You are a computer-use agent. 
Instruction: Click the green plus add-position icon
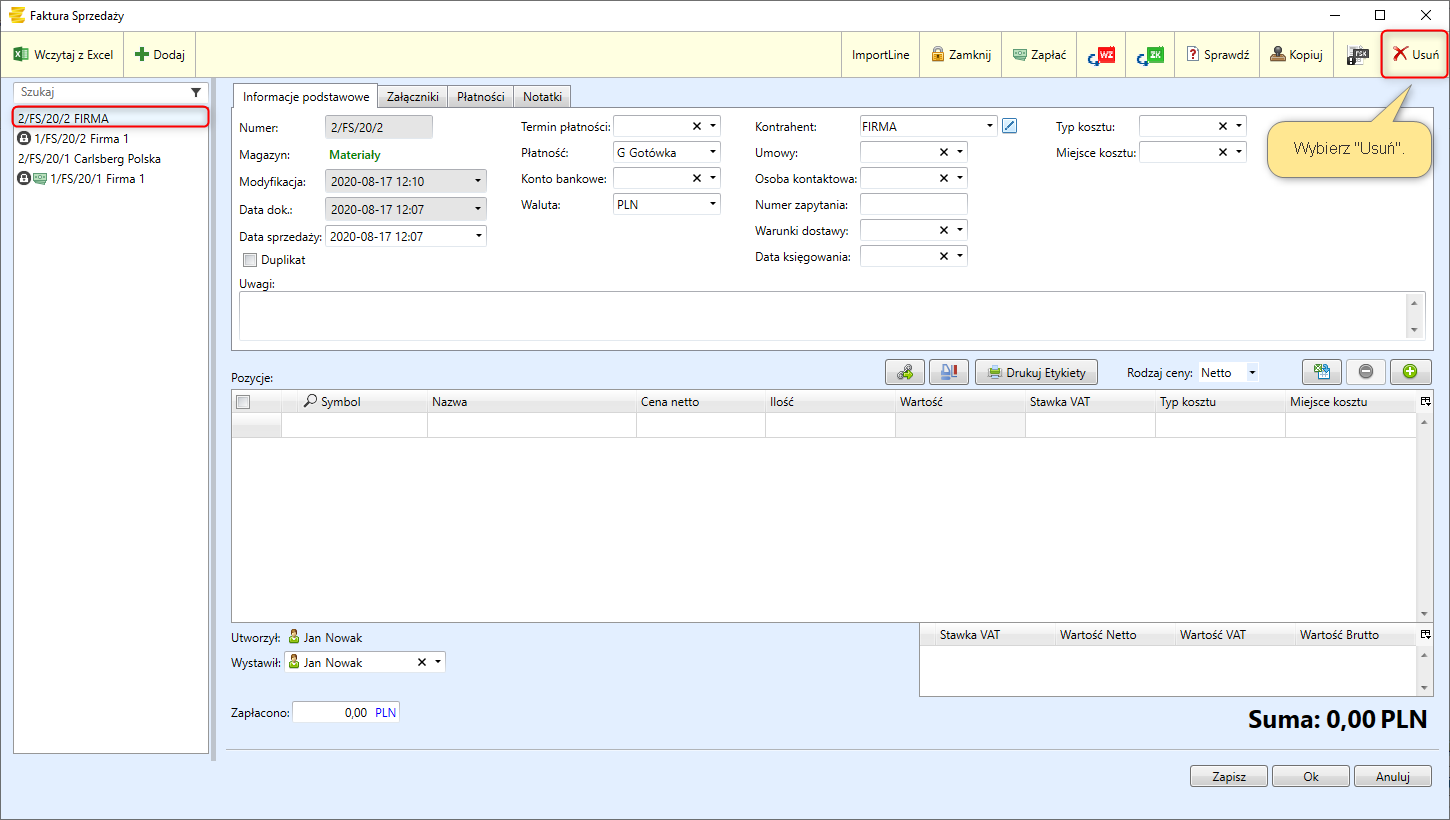tap(1410, 372)
